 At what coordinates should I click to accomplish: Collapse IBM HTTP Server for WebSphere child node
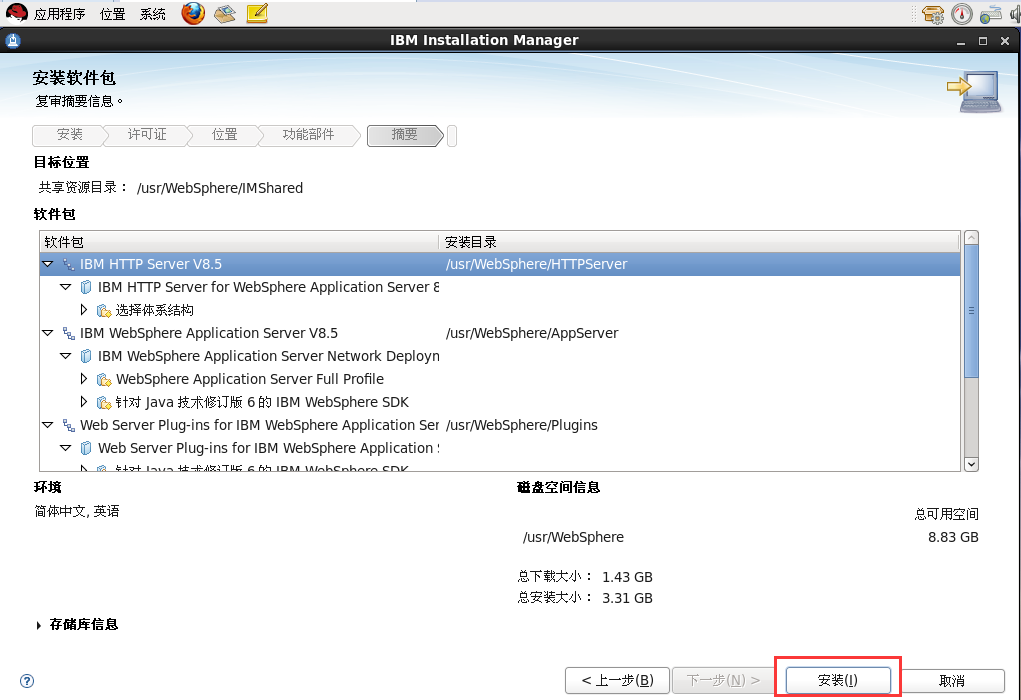point(65,287)
